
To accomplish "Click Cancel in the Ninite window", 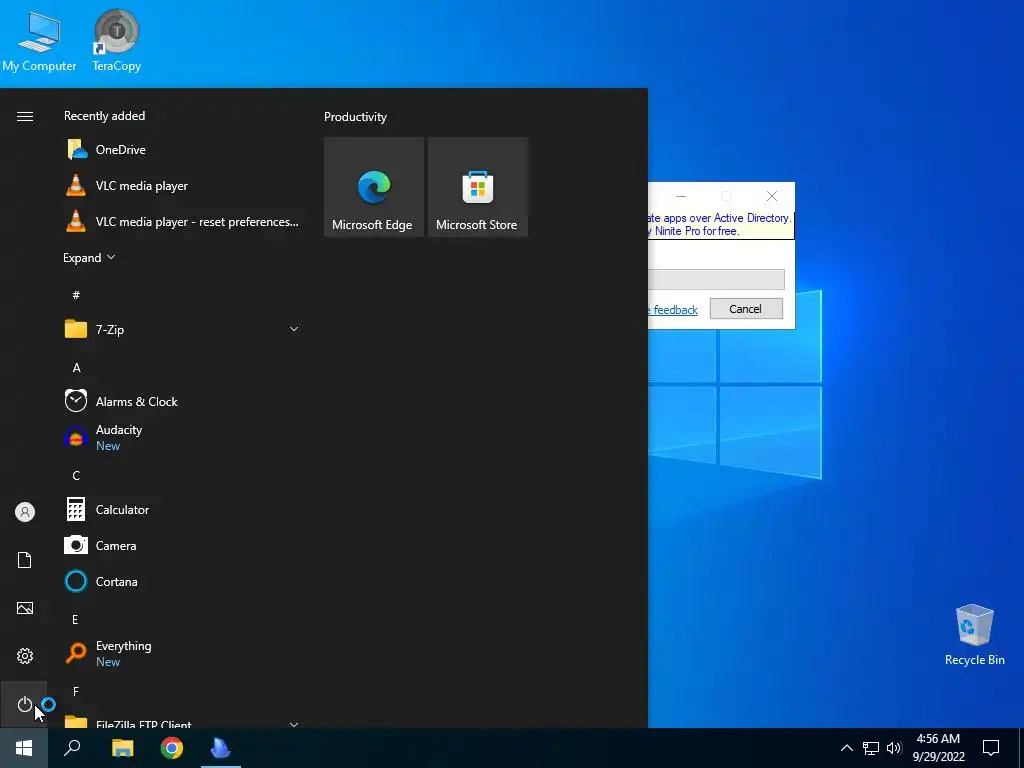I will click(746, 309).
